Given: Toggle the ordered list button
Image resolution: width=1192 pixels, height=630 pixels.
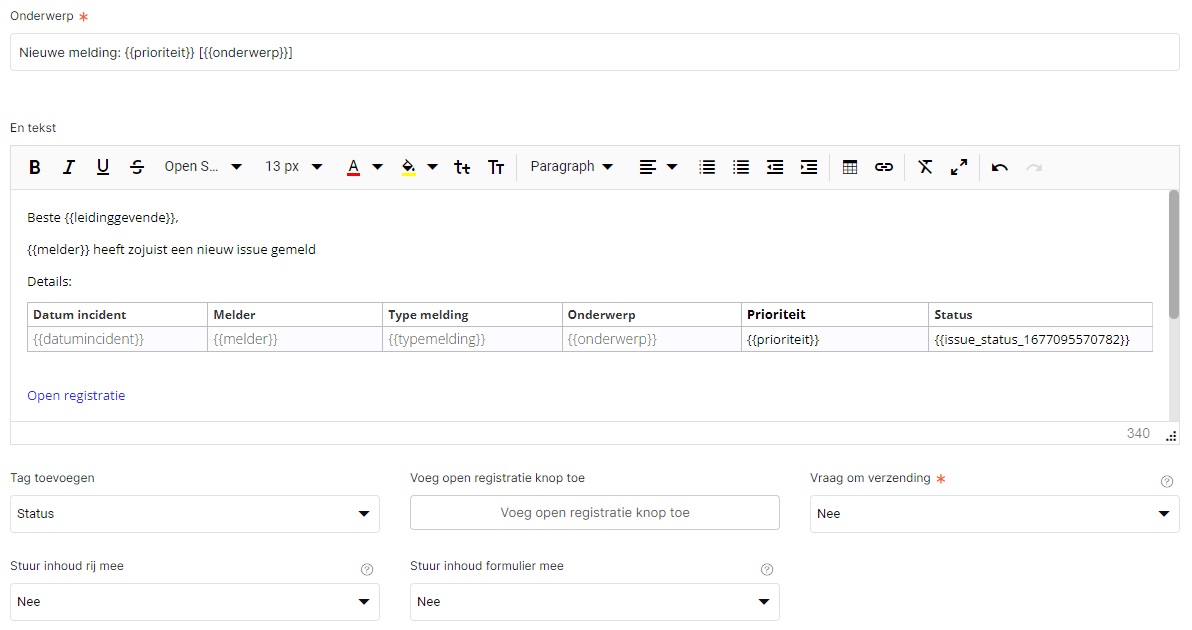Looking at the screenshot, I should click(x=707, y=167).
